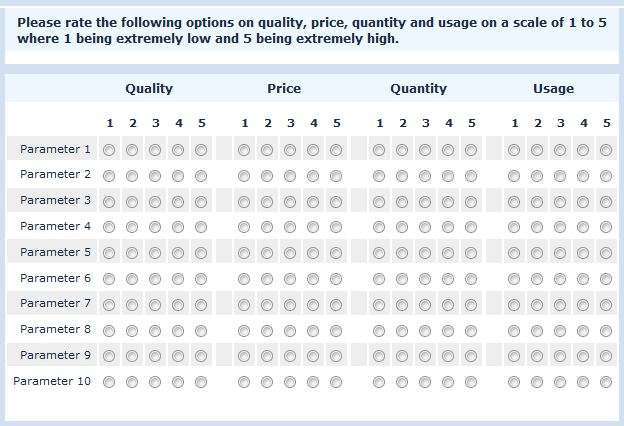The width and height of the screenshot is (624, 426).
Task: Rate Parameter 9 Price as 1
Action: pyautogui.click(x=244, y=356)
